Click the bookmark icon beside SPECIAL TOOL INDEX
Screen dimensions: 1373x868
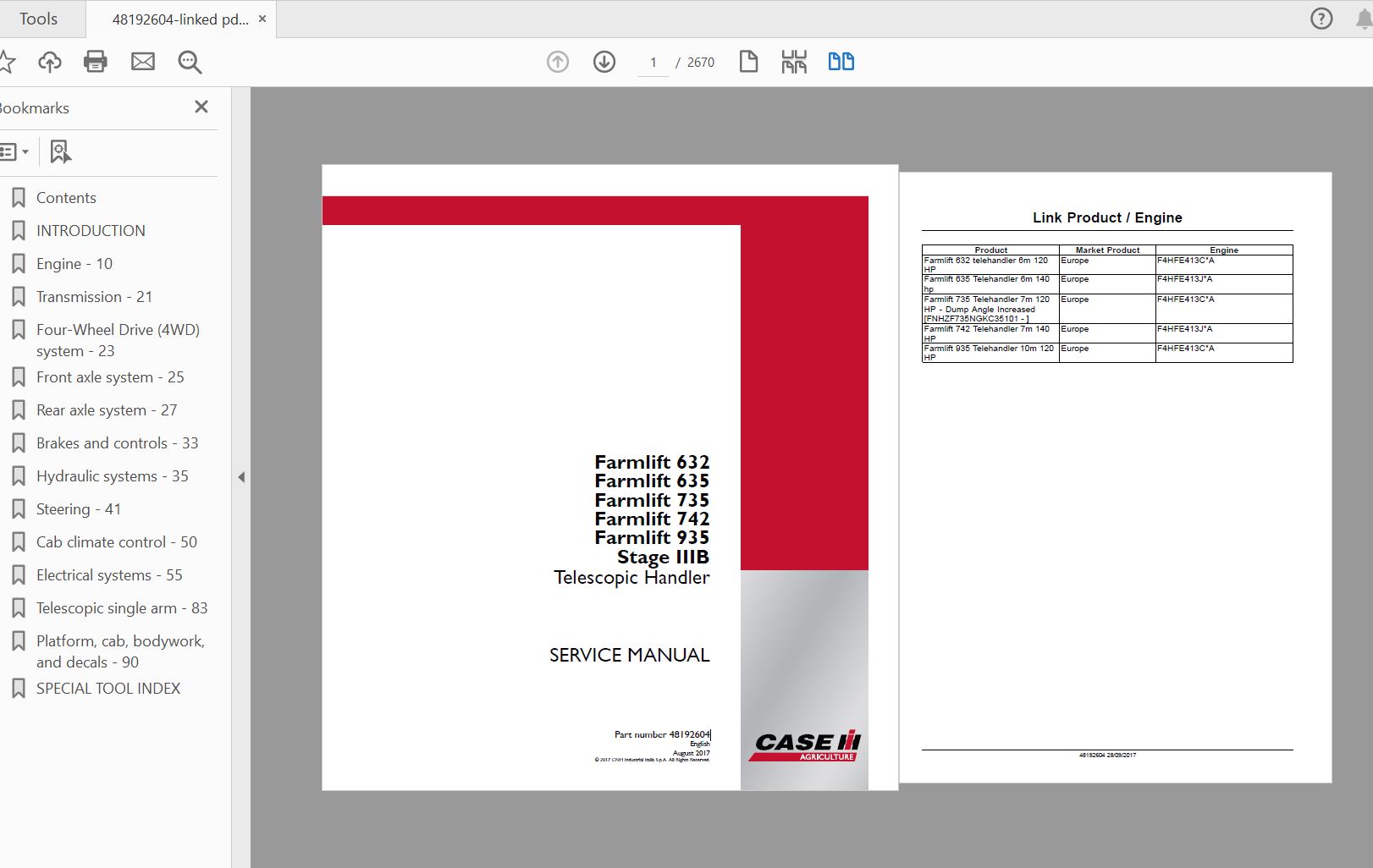point(19,689)
